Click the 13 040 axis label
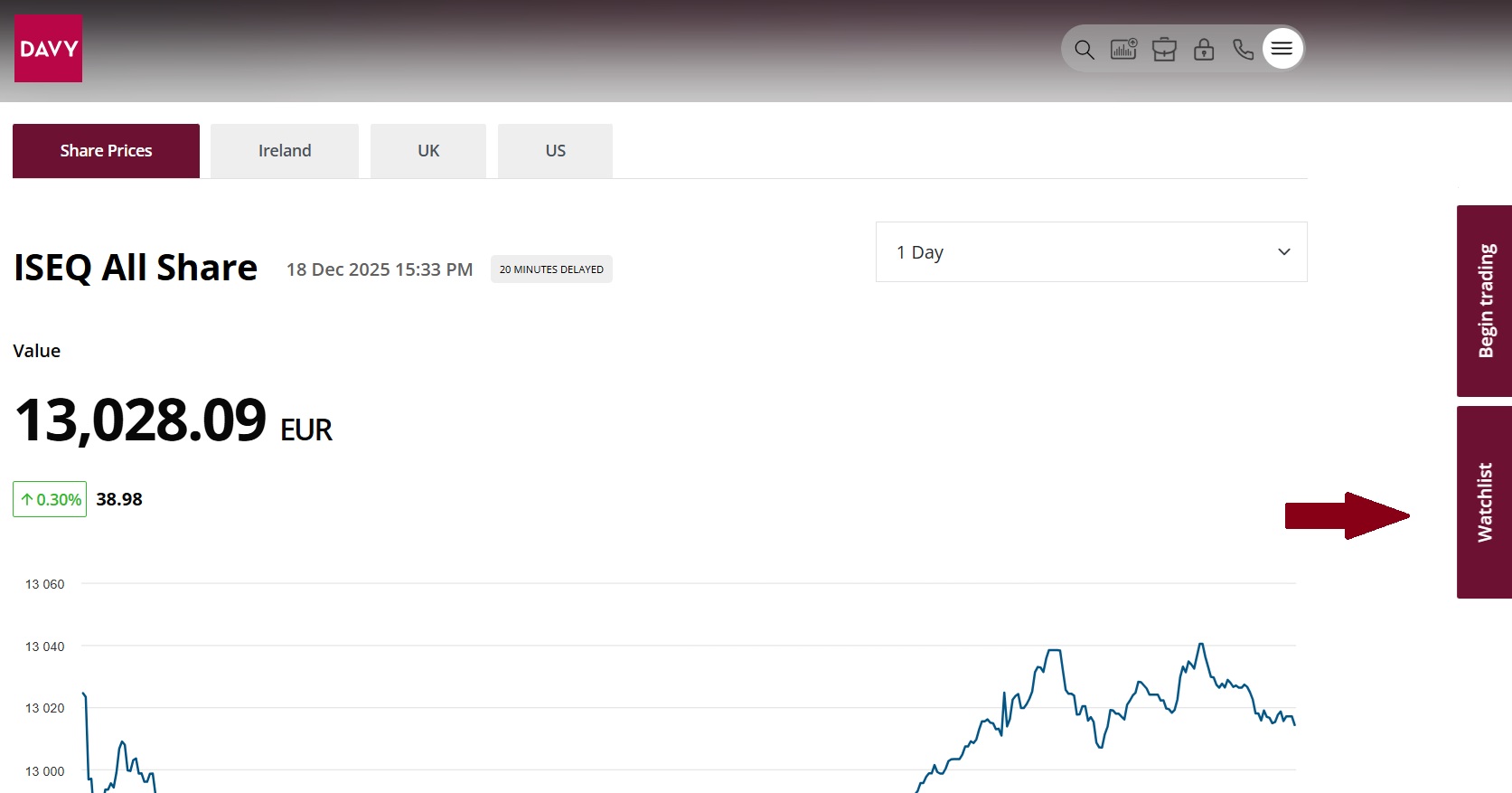1512x793 pixels. [45, 647]
